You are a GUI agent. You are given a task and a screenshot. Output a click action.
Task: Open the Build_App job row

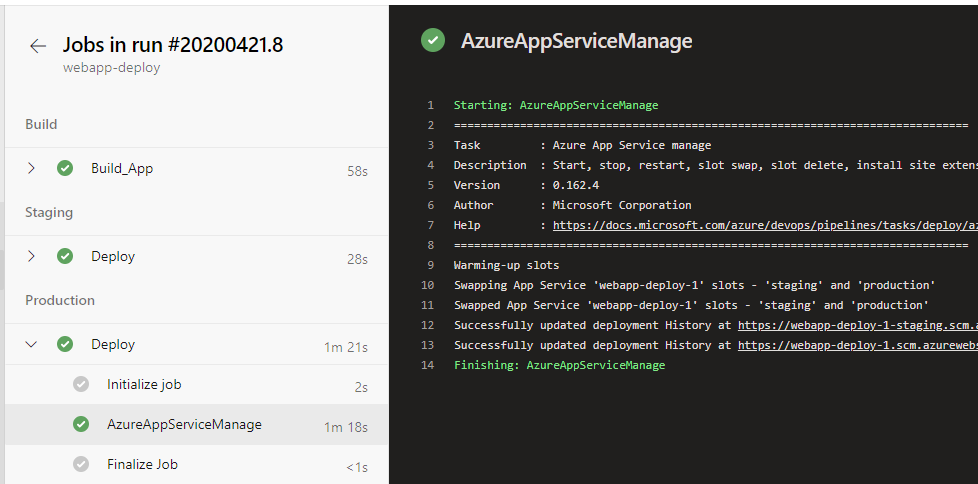click(196, 168)
